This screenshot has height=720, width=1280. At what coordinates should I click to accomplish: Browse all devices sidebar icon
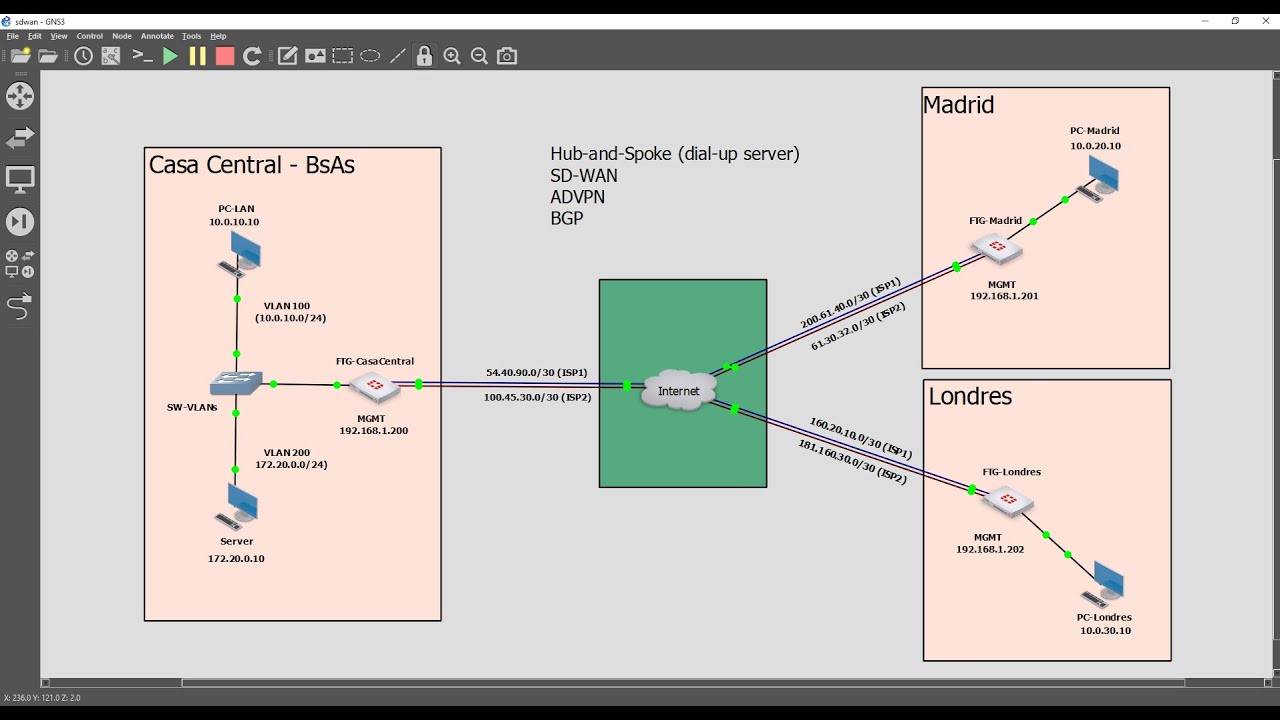pyautogui.click(x=20, y=264)
